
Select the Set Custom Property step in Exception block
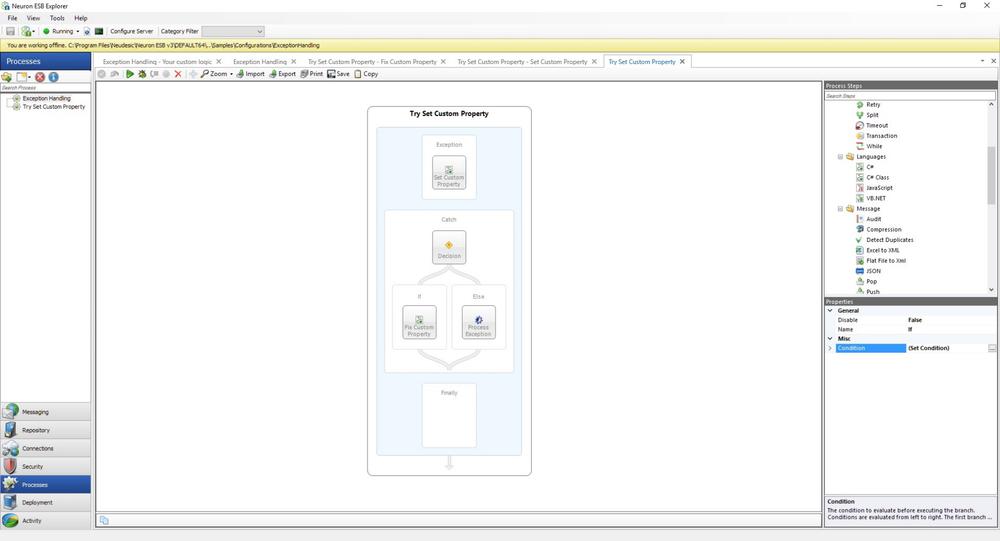(x=449, y=173)
